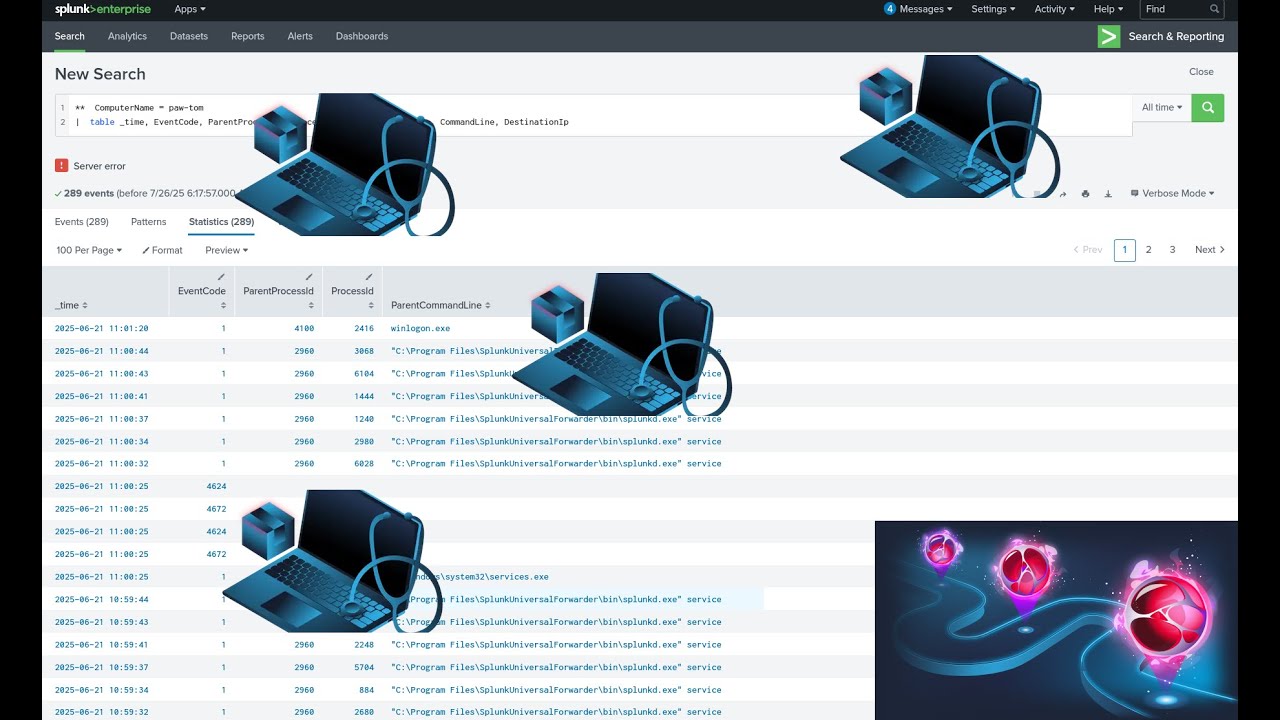Click the print results icon
The image size is (1280, 720).
pos(1086,194)
